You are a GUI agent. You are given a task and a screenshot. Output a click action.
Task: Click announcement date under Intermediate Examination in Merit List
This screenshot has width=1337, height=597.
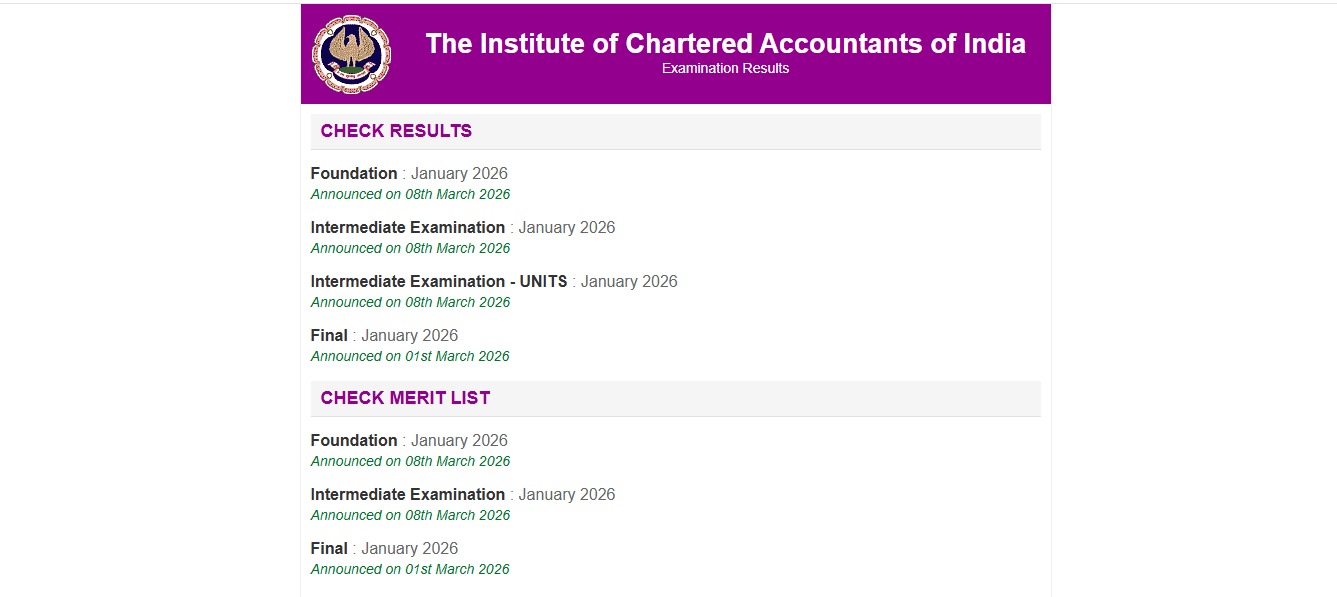click(x=410, y=515)
